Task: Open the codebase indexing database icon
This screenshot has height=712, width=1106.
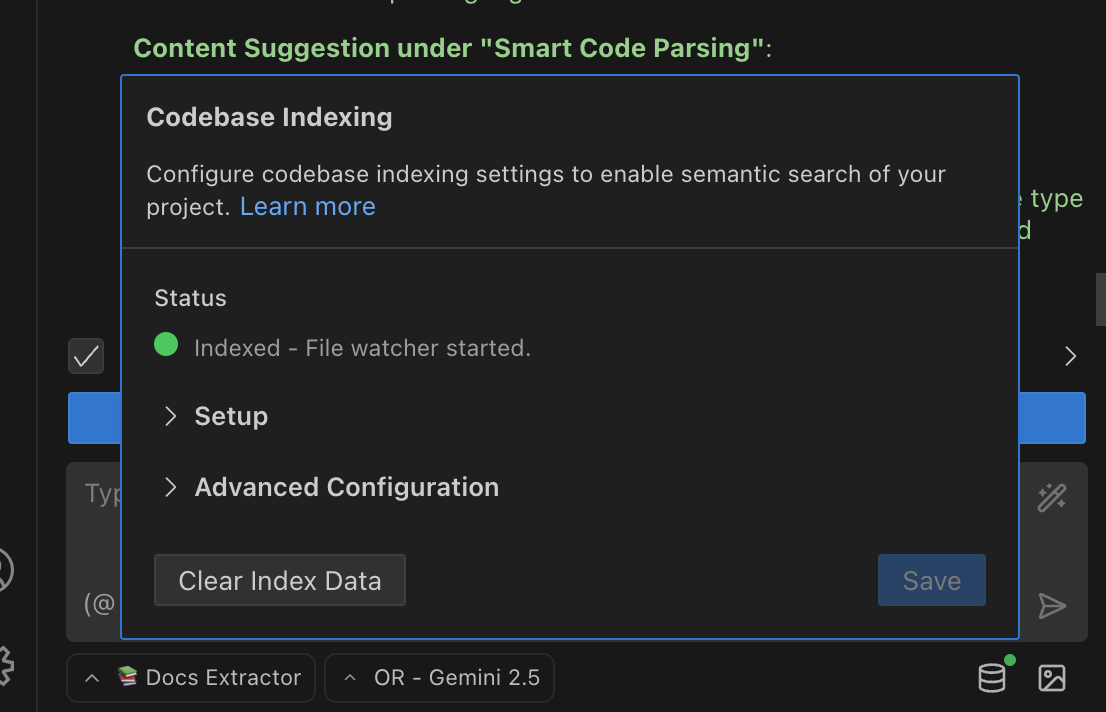Action: pyautogui.click(x=991, y=677)
